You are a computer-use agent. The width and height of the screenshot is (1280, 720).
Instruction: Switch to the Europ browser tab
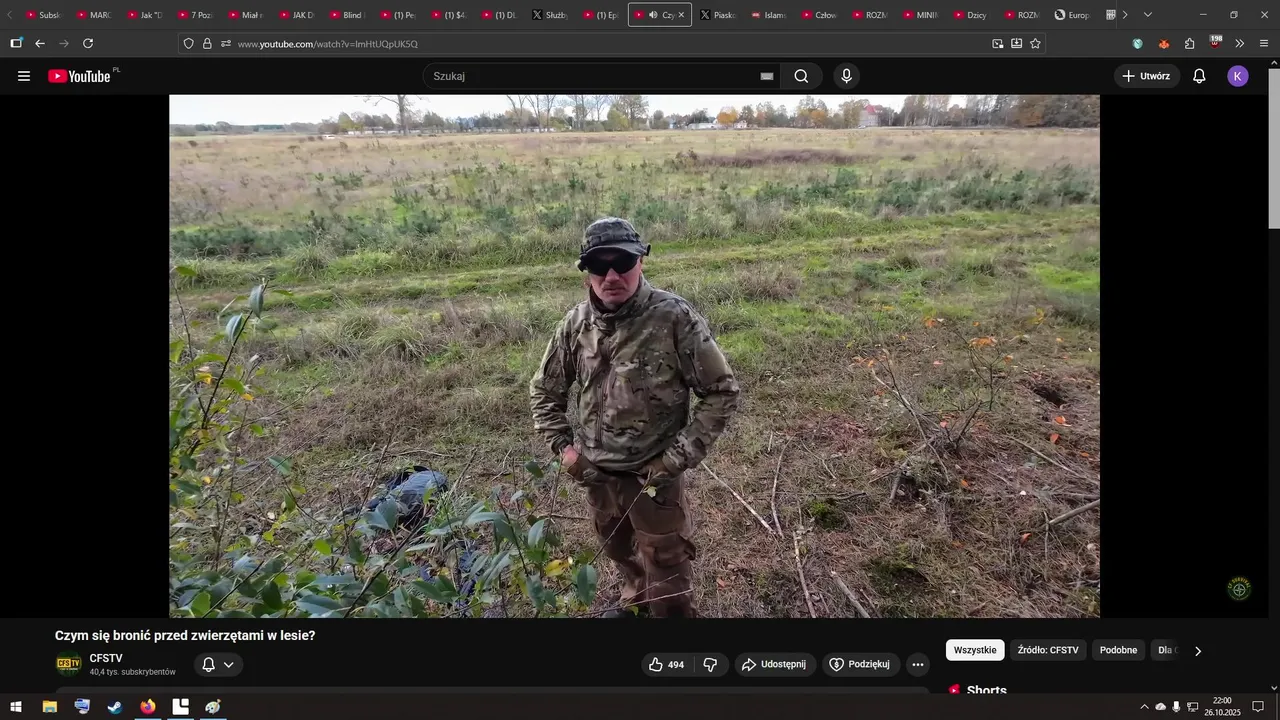[x=1073, y=15]
